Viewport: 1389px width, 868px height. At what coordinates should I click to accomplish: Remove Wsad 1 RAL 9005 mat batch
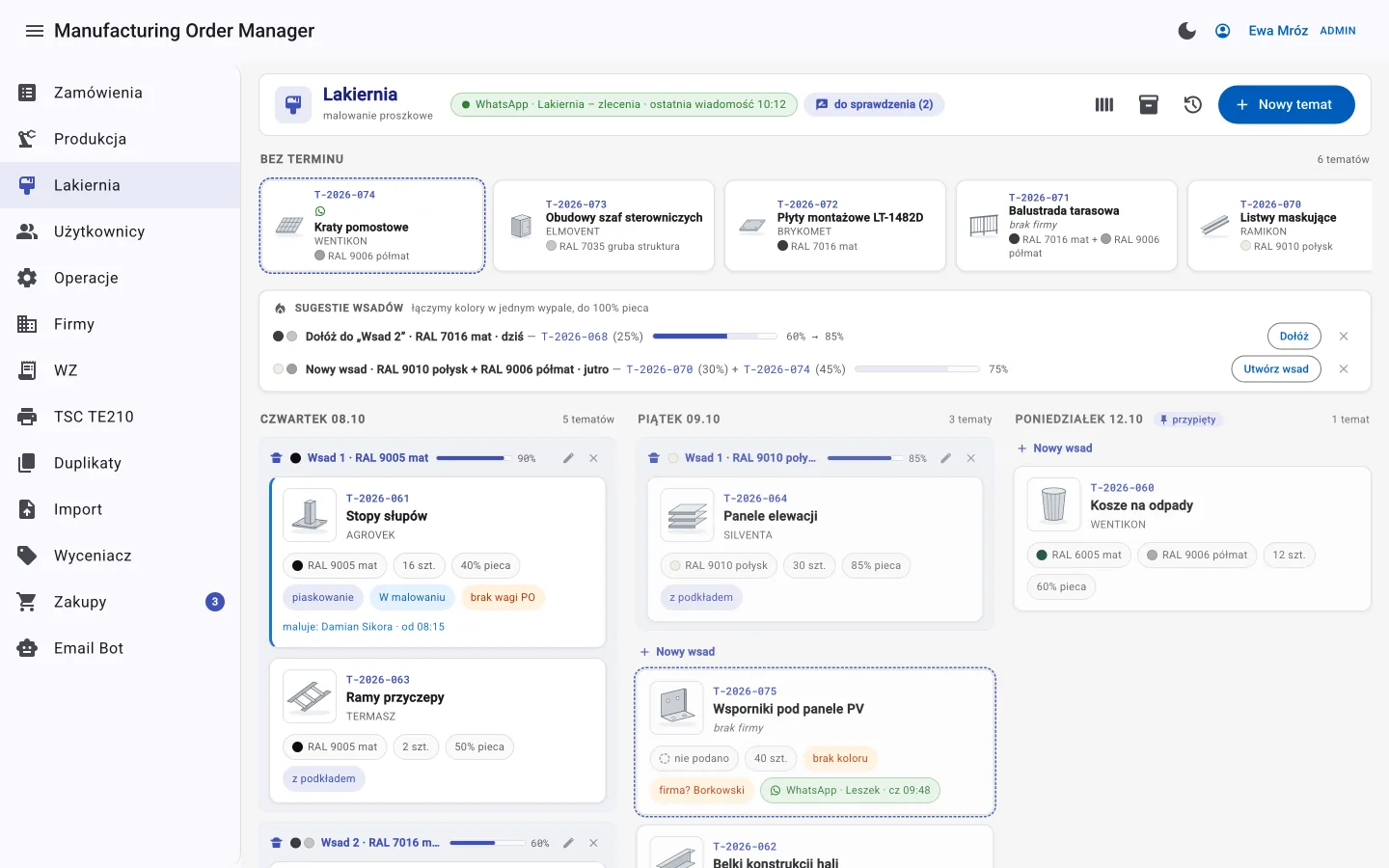tap(593, 458)
